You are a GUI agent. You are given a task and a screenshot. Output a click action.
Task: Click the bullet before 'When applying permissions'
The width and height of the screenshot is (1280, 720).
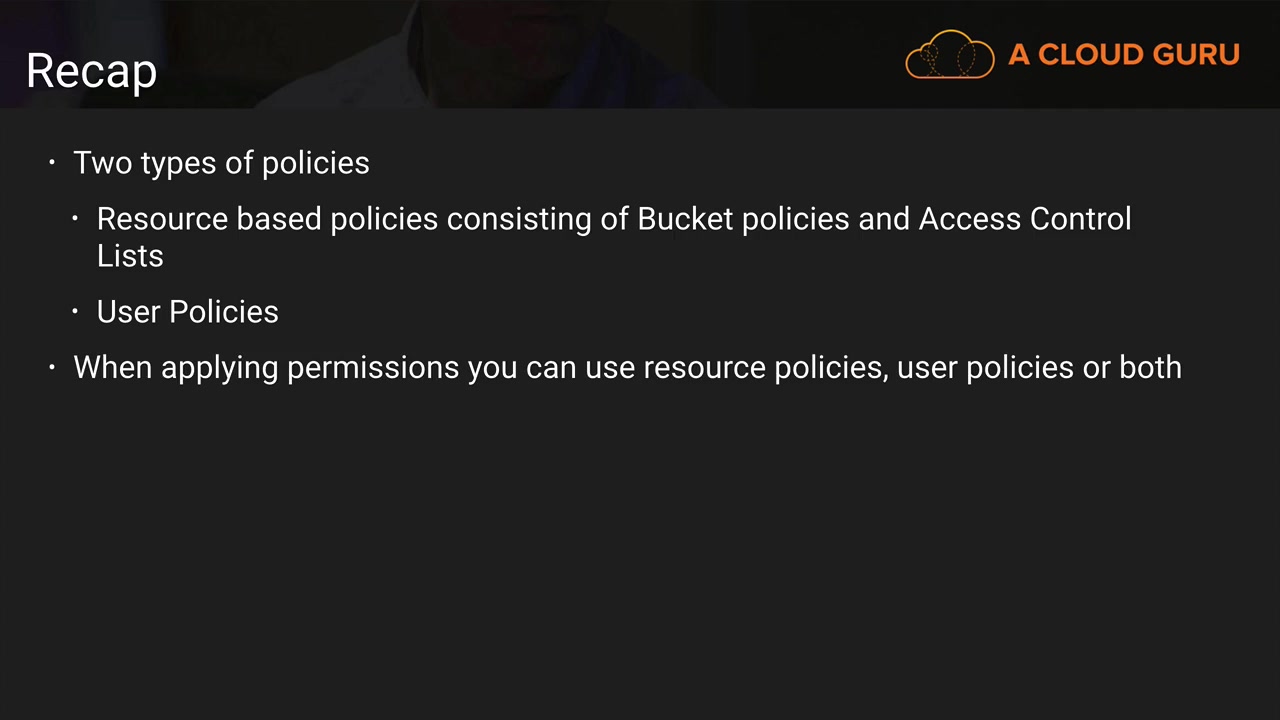tap(53, 367)
